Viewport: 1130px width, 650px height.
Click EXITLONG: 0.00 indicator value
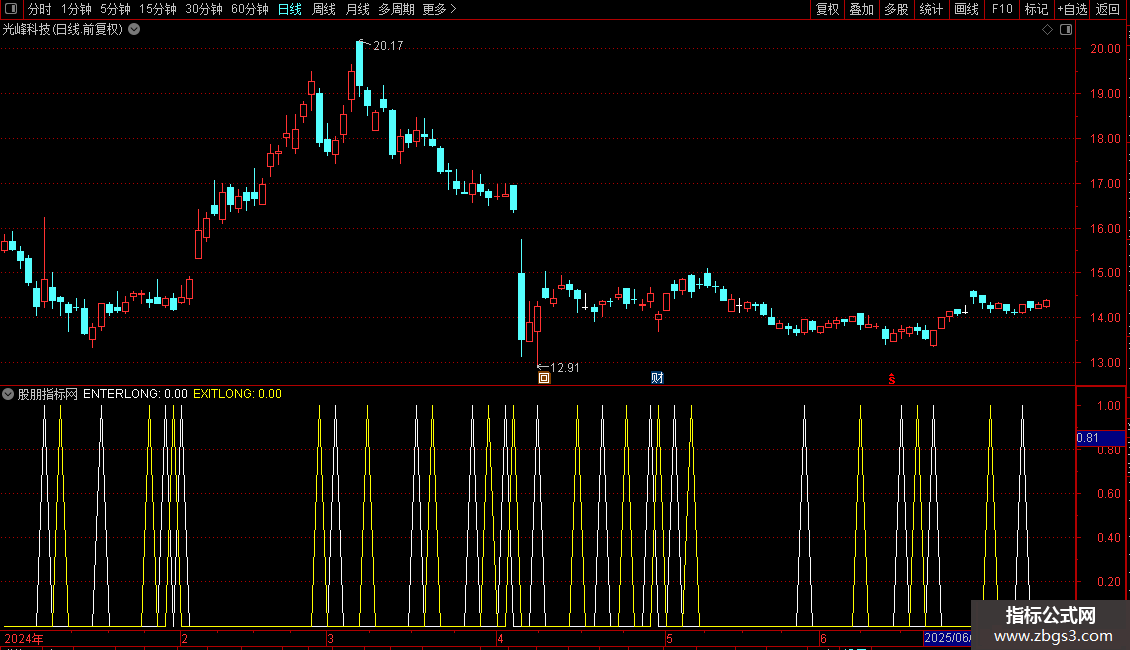click(237, 394)
